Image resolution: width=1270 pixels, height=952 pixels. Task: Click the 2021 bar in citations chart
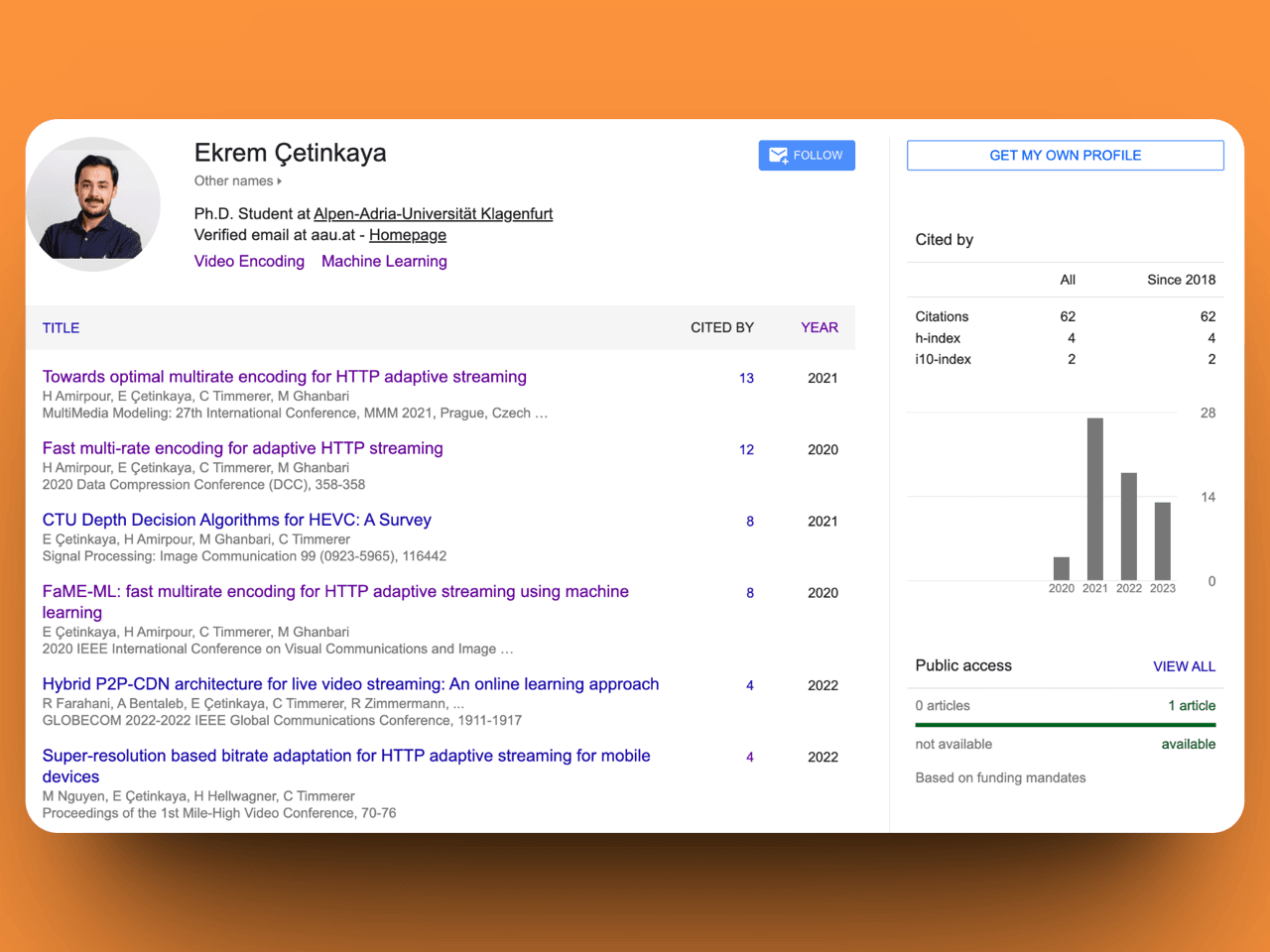click(x=1094, y=499)
